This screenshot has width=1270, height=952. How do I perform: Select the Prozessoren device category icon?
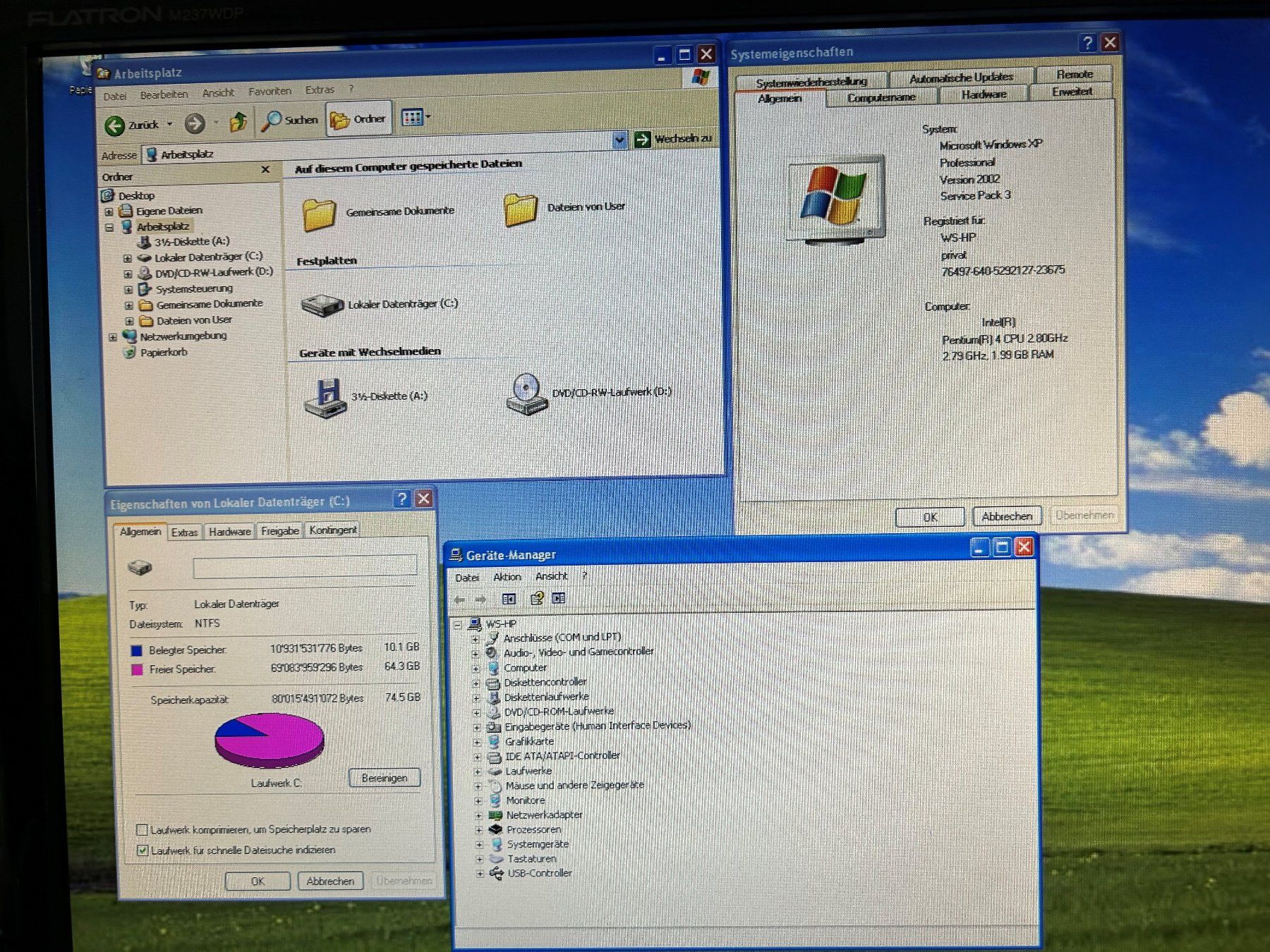click(x=495, y=830)
